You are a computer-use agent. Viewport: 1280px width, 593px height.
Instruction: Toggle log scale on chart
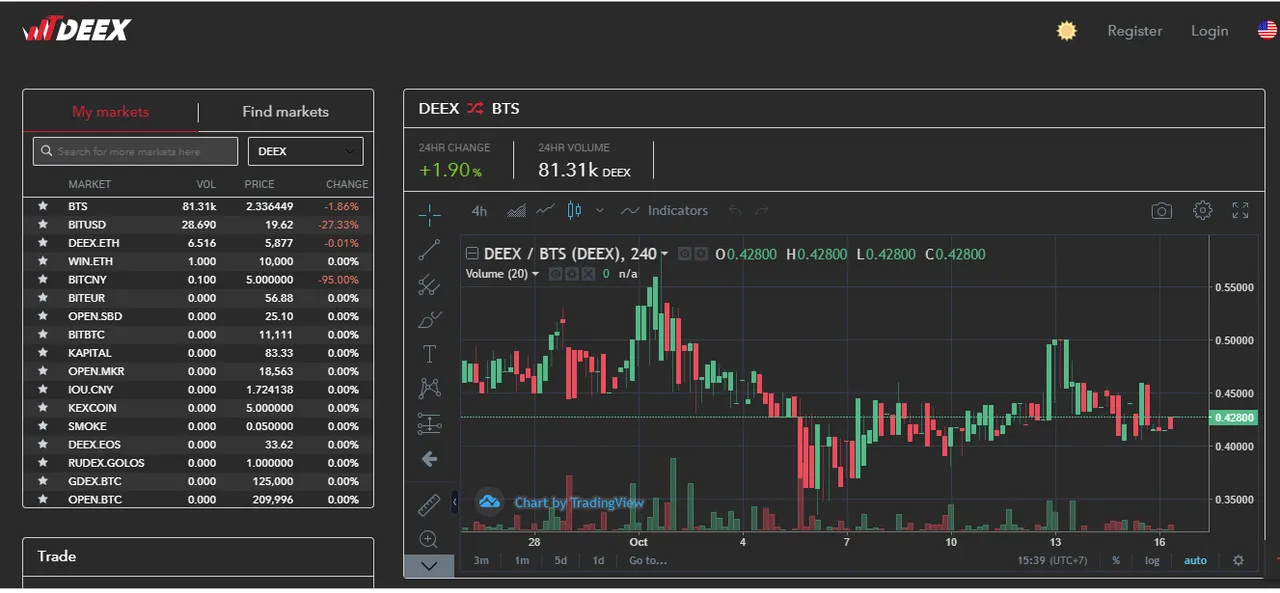point(1152,560)
